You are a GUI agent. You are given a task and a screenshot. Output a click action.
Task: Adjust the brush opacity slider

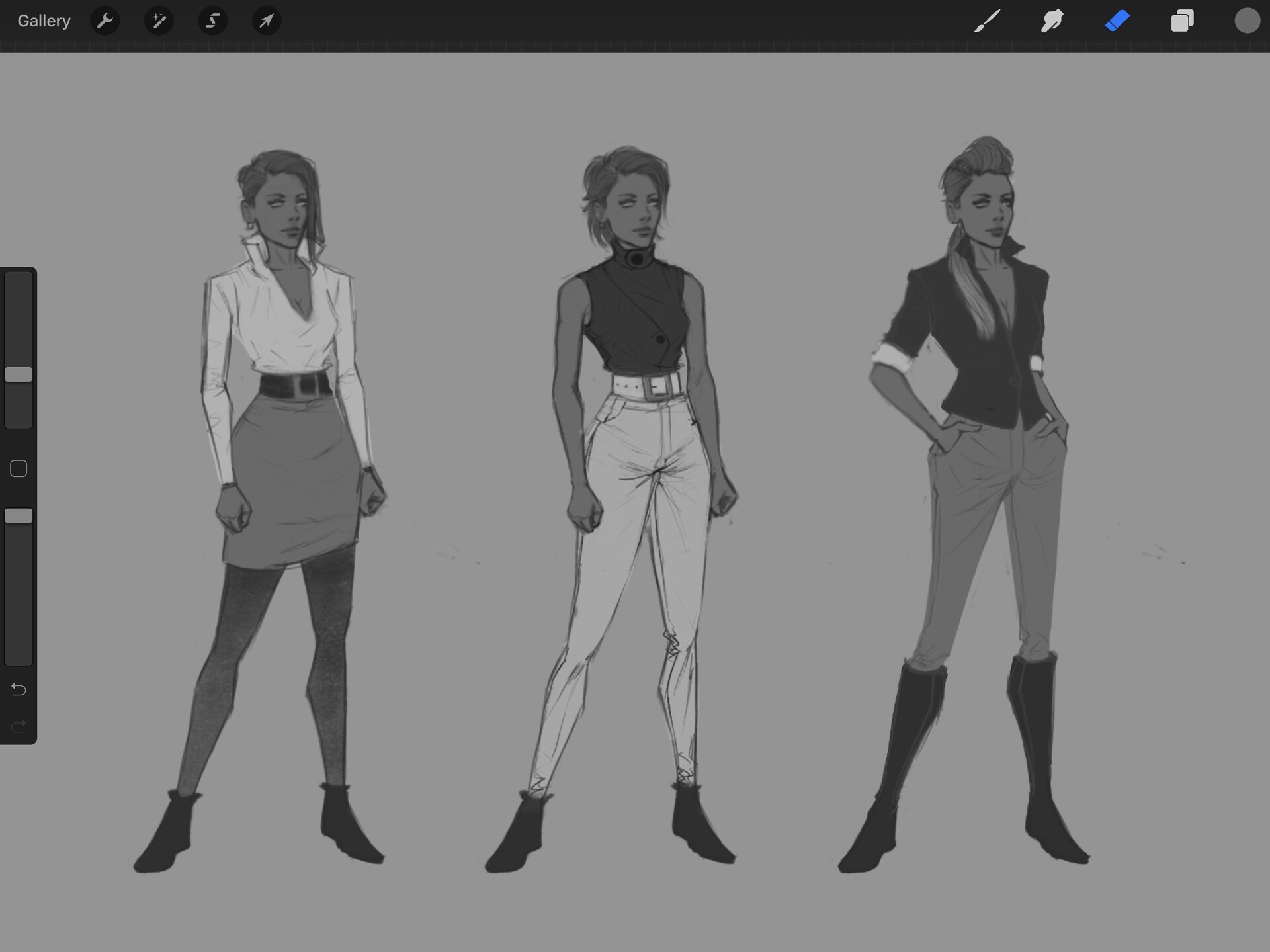(x=19, y=515)
